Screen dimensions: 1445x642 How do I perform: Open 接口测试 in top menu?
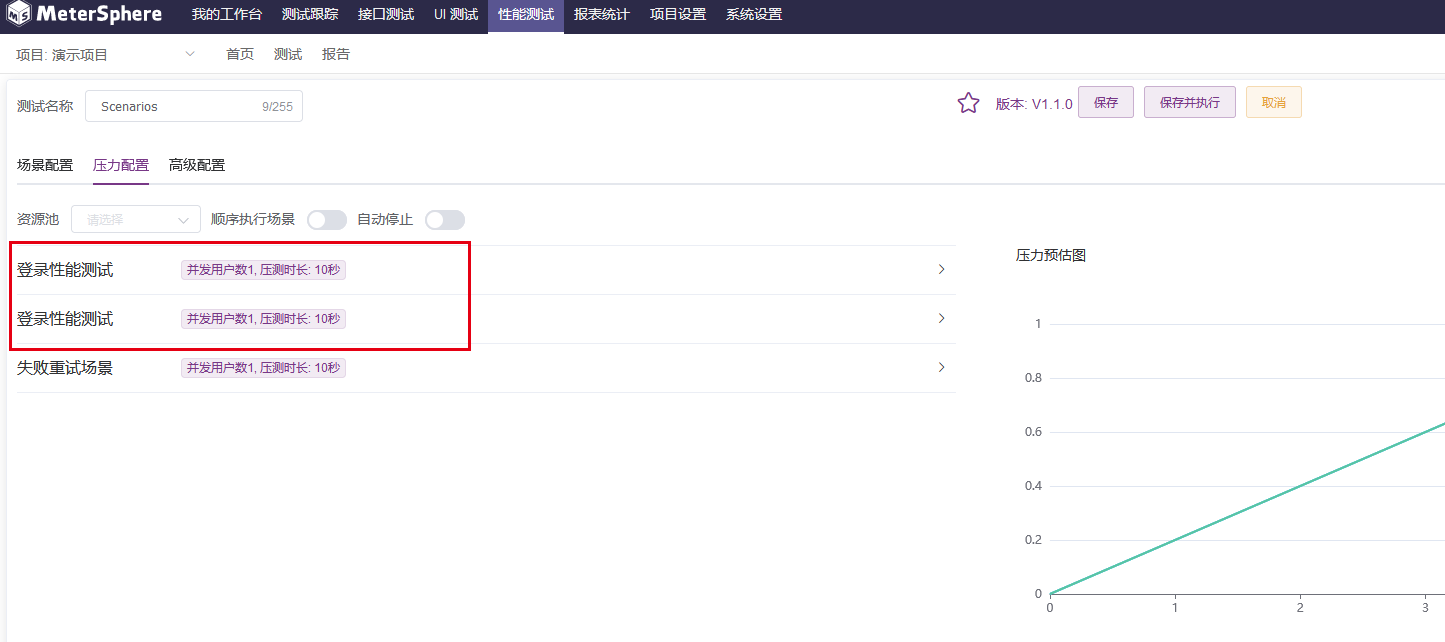click(386, 15)
